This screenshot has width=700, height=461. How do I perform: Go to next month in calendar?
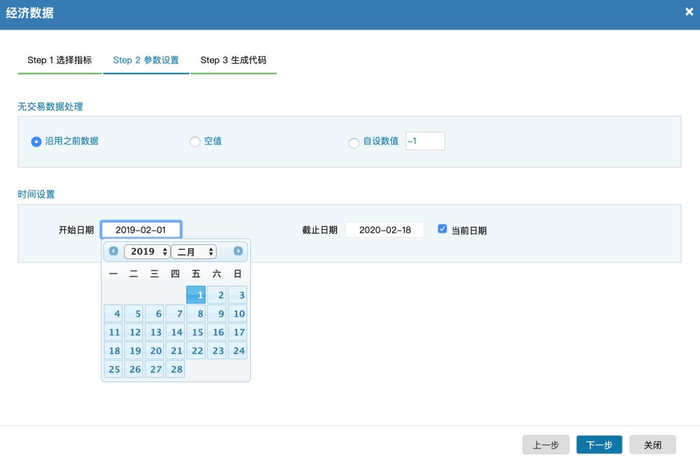point(238,251)
